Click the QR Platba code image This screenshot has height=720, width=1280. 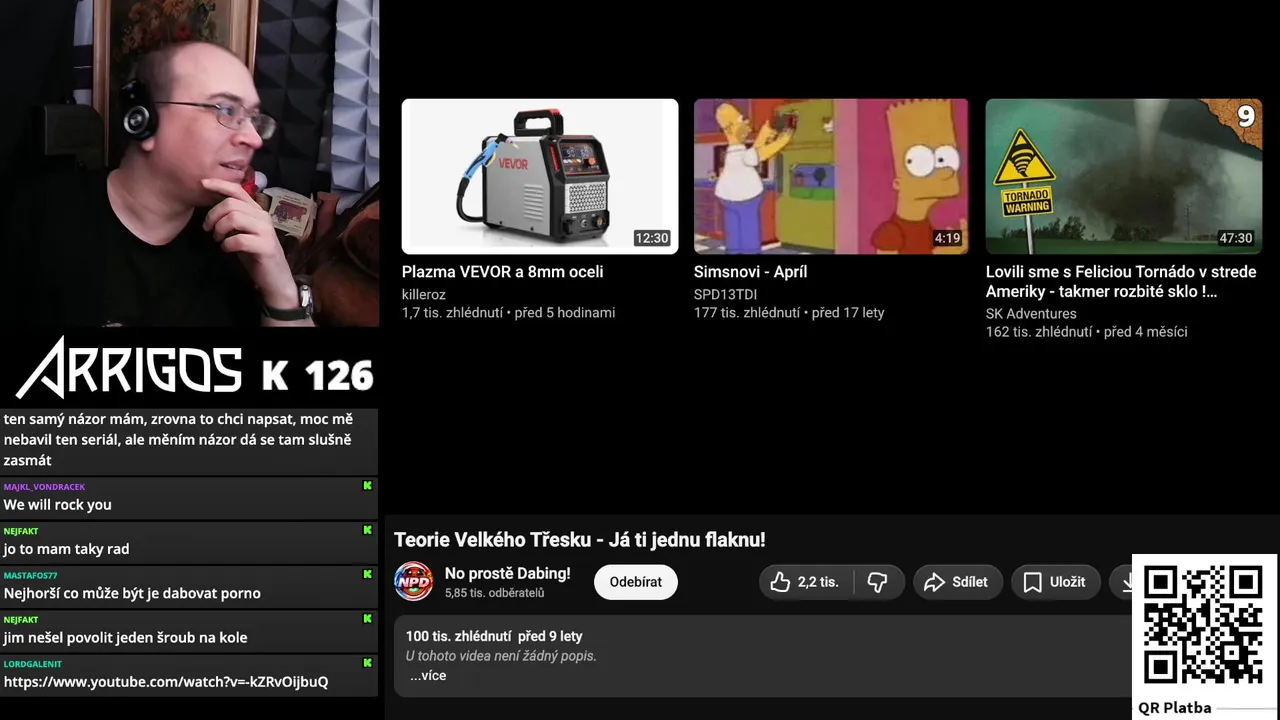1203,626
